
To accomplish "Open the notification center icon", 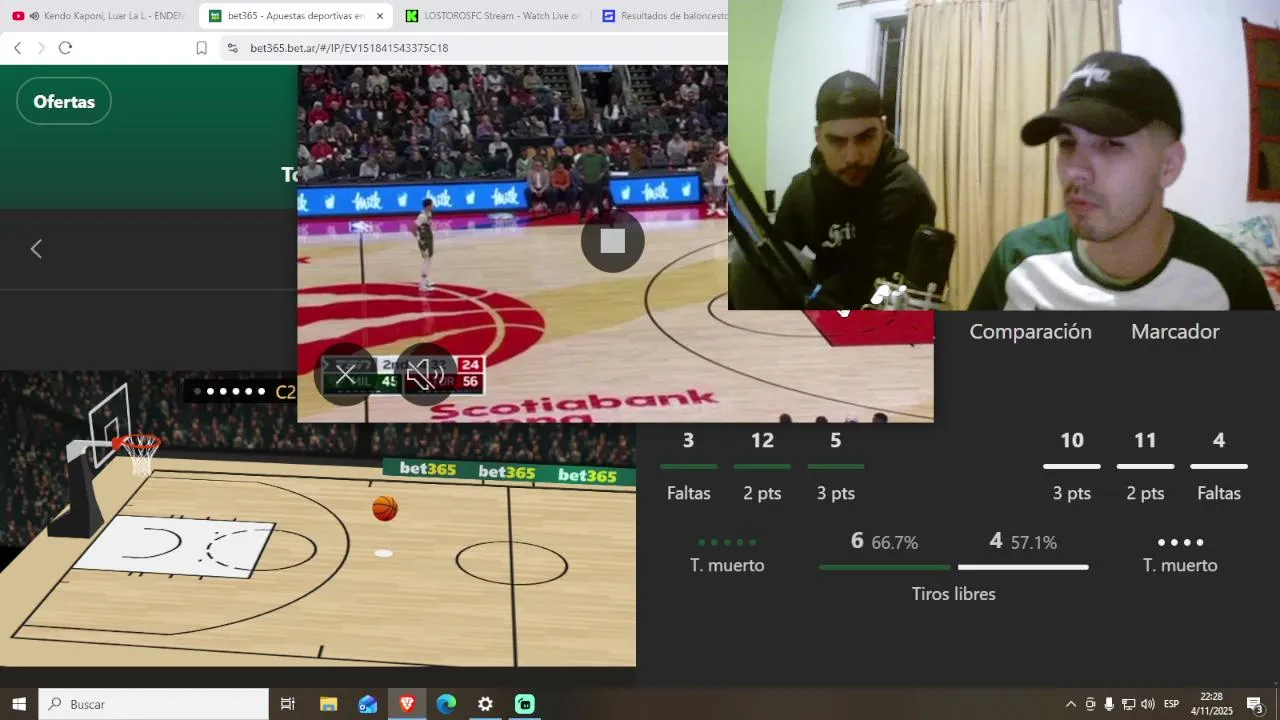I will [1255, 704].
